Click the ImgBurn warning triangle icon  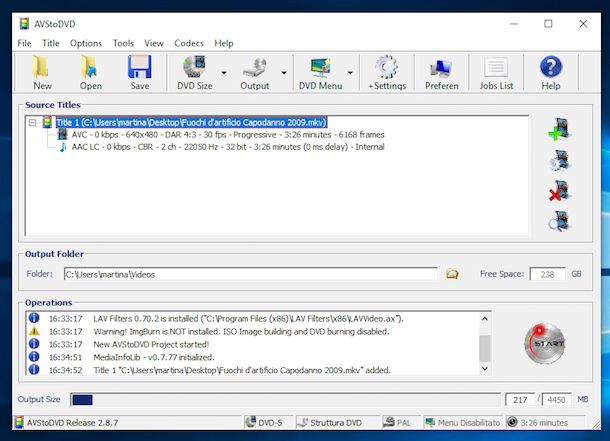tap(34, 331)
